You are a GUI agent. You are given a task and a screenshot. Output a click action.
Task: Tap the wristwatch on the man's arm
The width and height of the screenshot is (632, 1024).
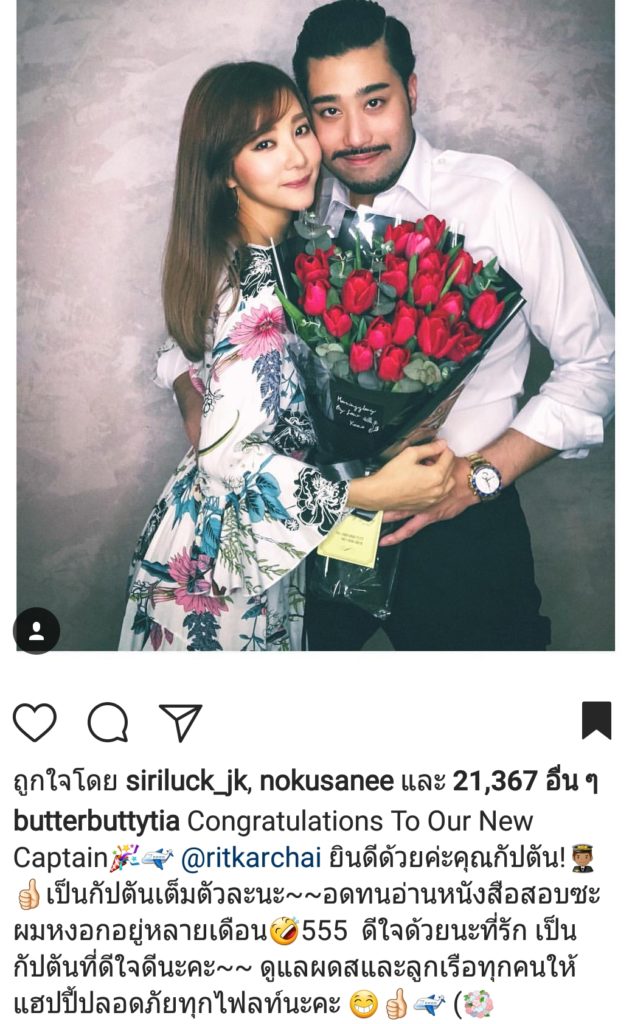click(484, 477)
